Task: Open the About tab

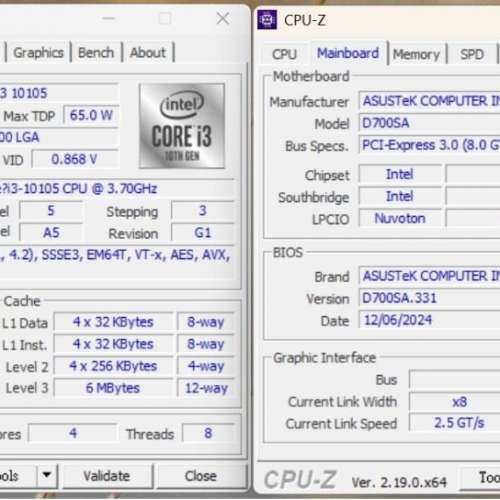Action: pyautogui.click(x=148, y=53)
